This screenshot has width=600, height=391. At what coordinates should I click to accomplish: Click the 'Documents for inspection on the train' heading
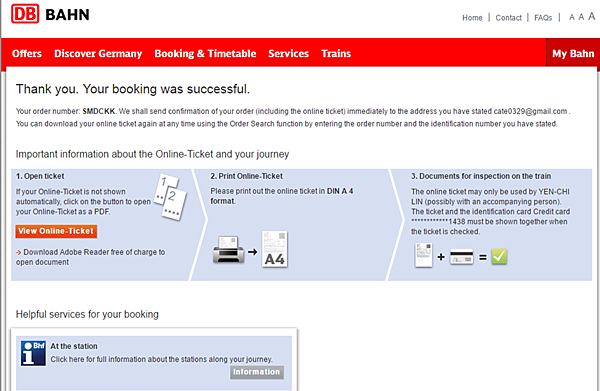[481, 176]
